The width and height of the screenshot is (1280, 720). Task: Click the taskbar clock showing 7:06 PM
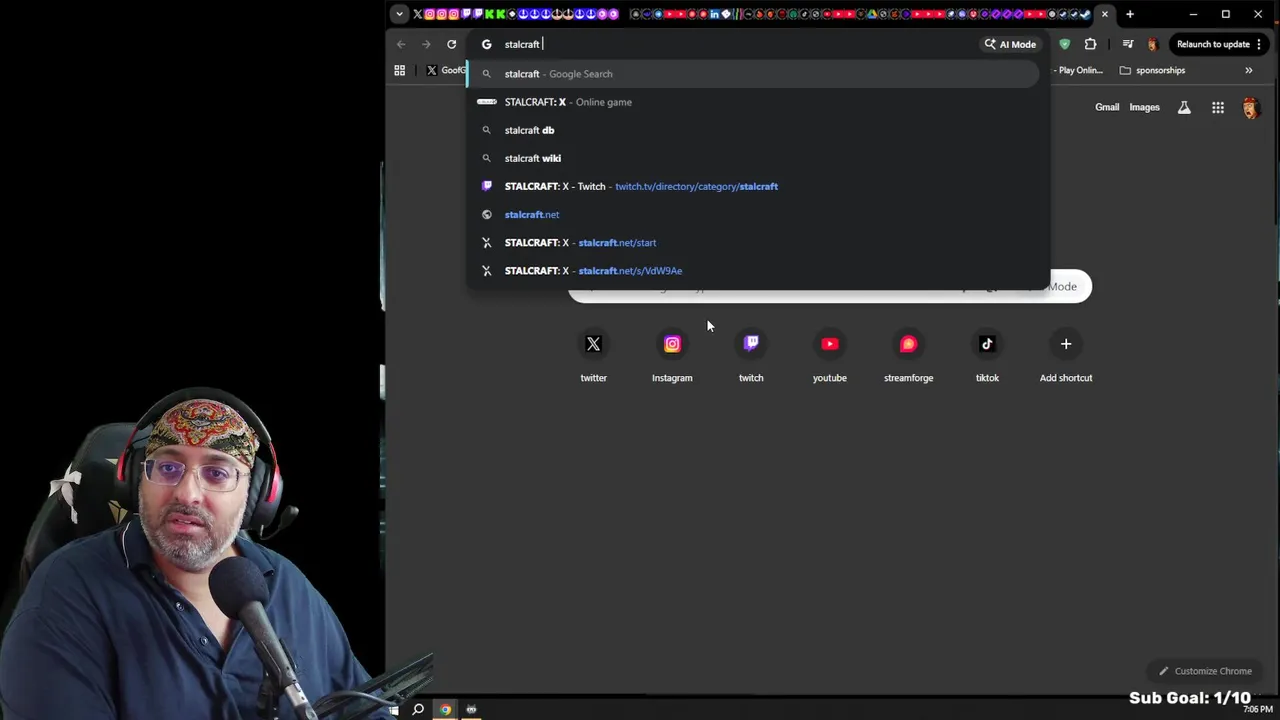click(x=1258, y=709)
